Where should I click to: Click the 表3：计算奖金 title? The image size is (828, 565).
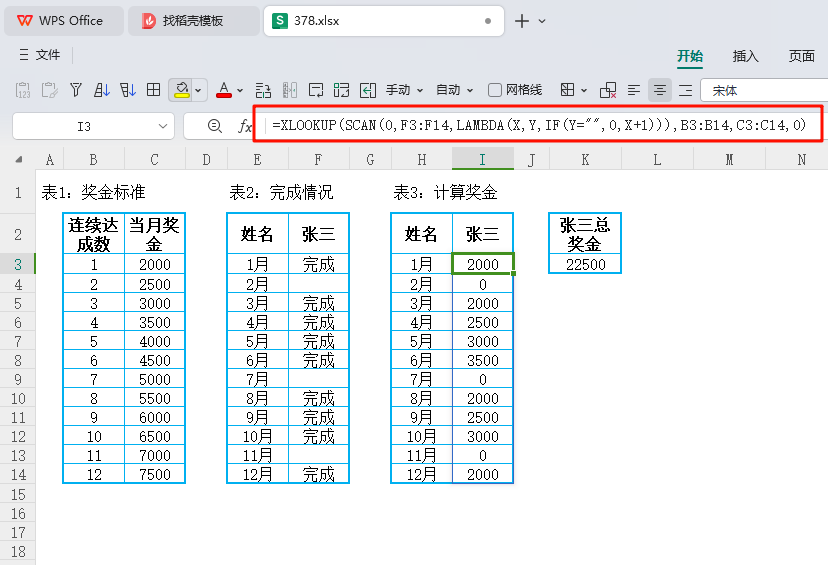pyautogui.click(x=445, y=192)
